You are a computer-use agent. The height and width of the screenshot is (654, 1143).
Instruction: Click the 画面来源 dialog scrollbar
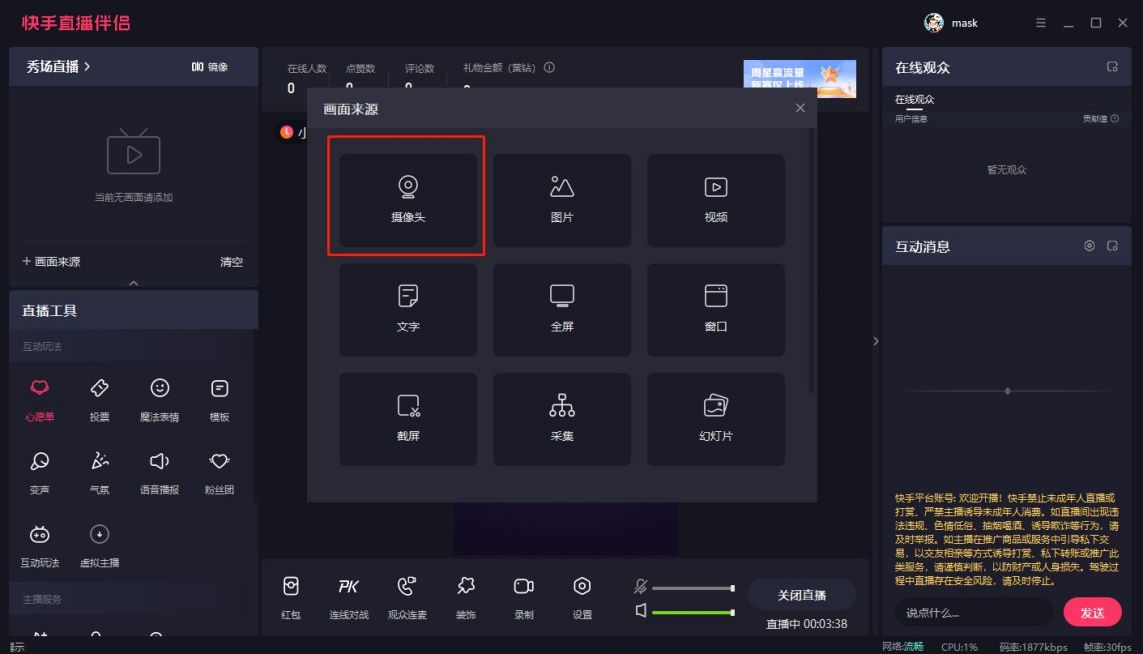811,262
